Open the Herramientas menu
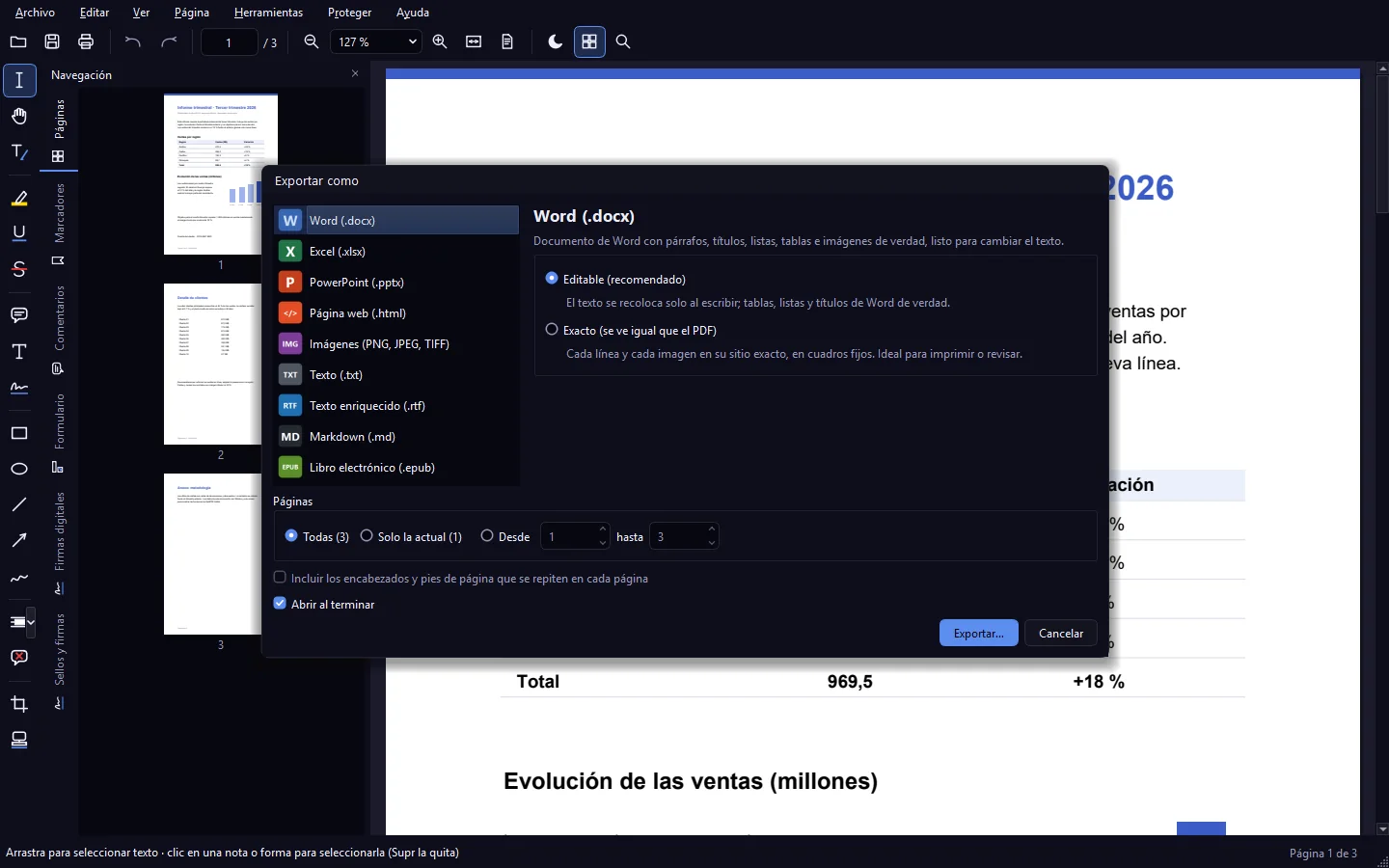The image size is (1389, 868). pyautogui.click(x=268, y=13)
